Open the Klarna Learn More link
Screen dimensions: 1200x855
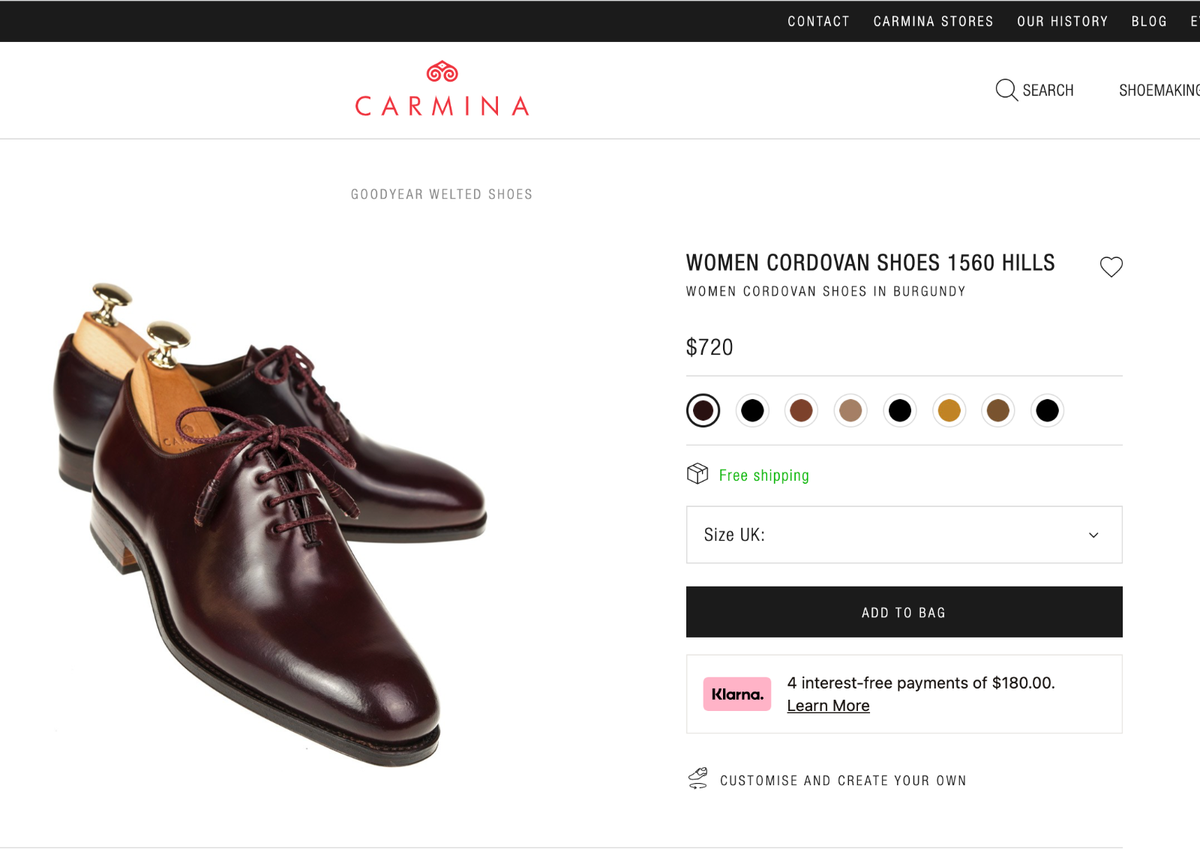pyautogui.click(x=828, y=706)
